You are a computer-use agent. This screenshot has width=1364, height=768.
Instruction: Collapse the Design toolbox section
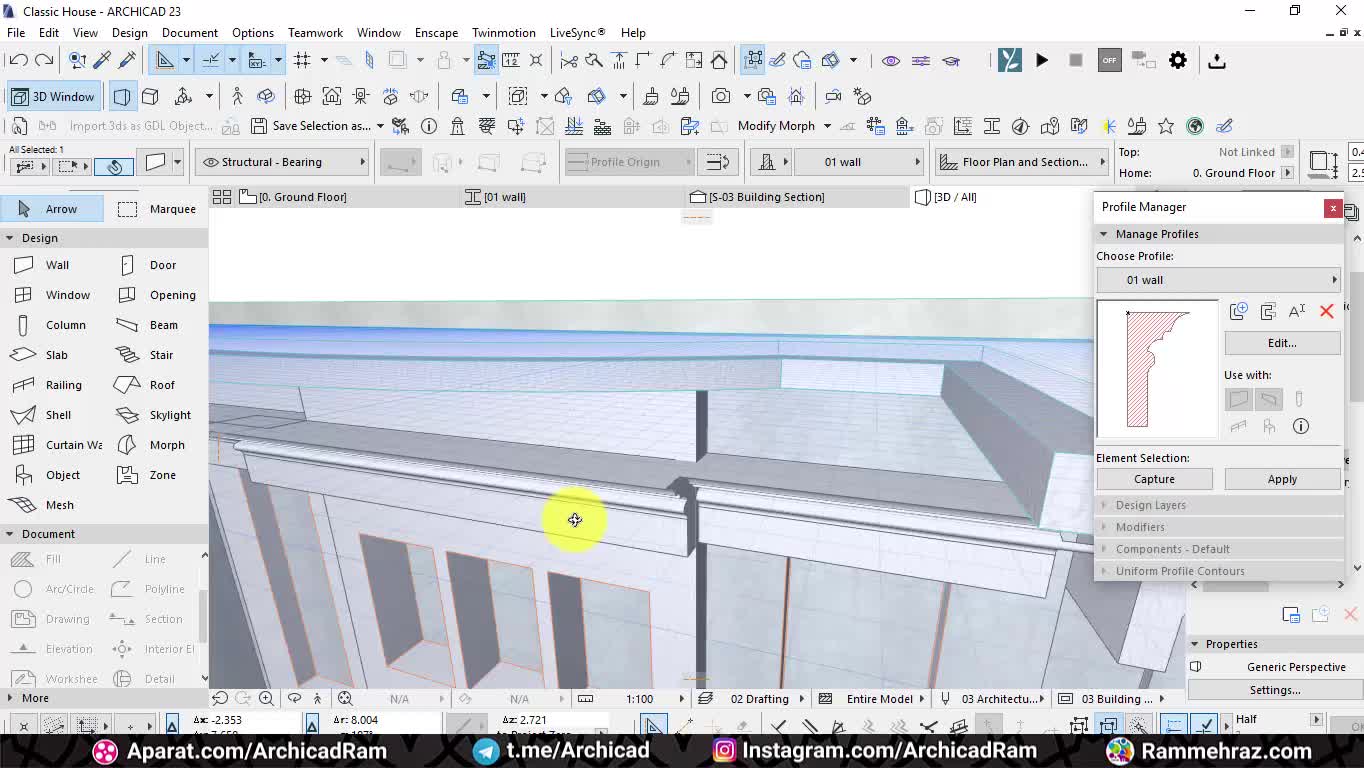coord(10,238)
